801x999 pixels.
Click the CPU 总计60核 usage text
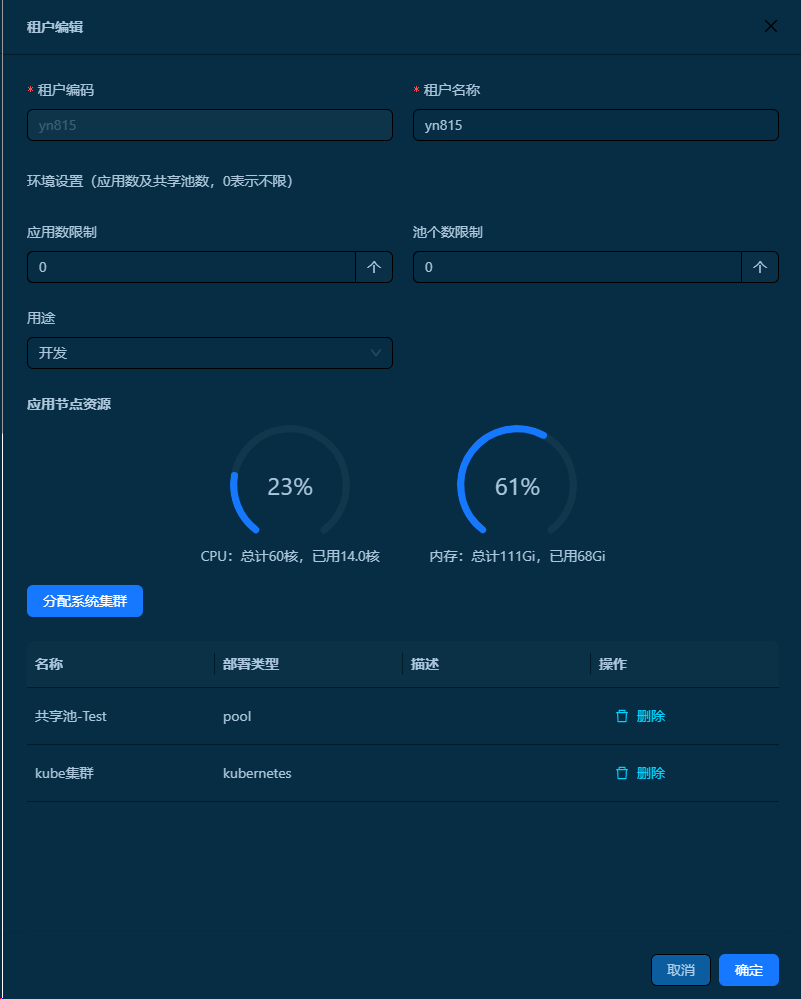tap(290, 556)
